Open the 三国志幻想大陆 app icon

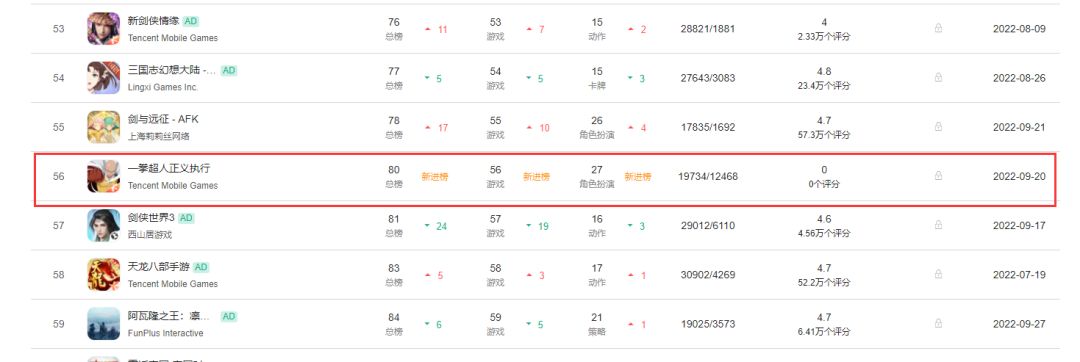[103, 78]
